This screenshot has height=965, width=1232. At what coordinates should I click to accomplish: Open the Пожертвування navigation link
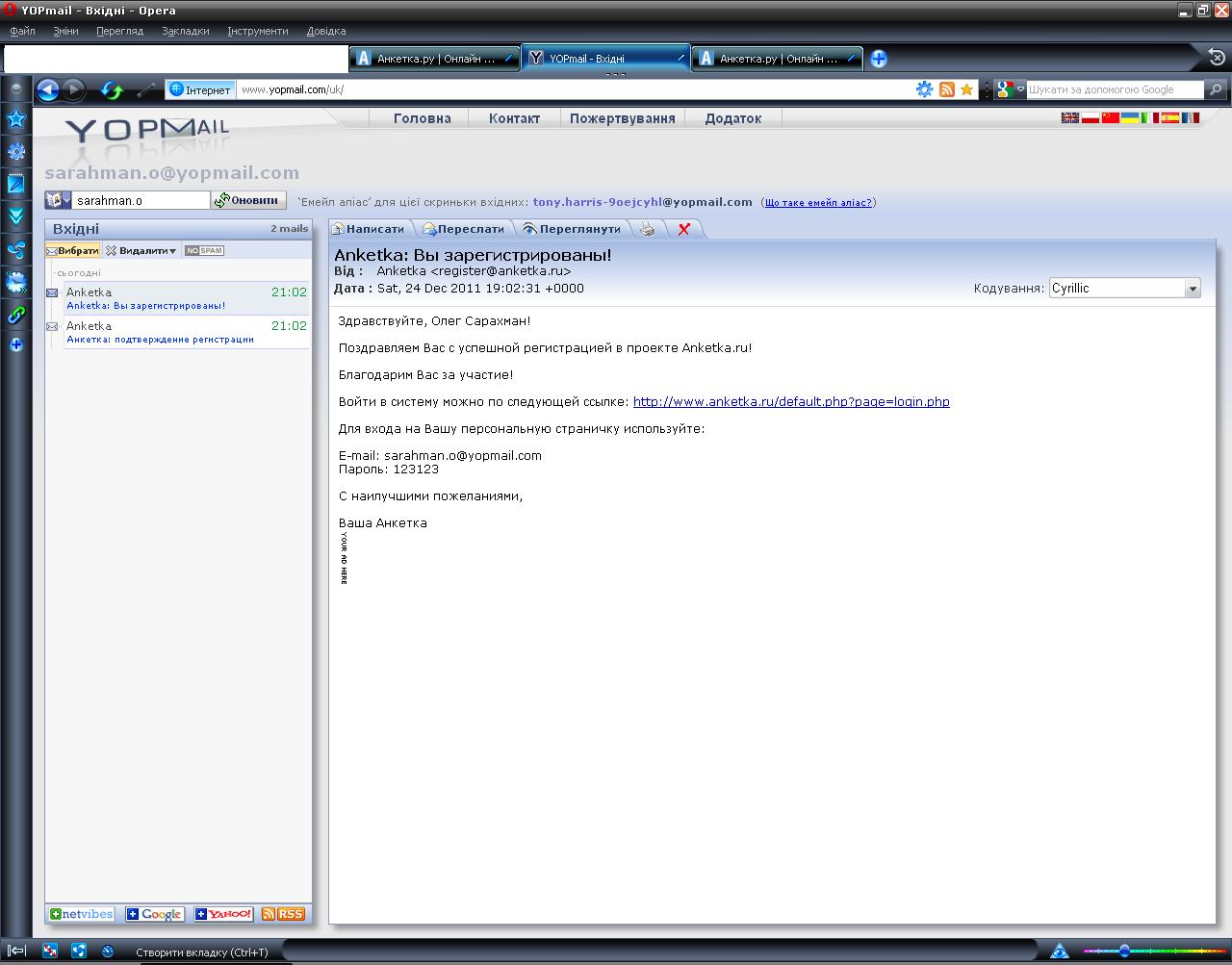point(622,118)
